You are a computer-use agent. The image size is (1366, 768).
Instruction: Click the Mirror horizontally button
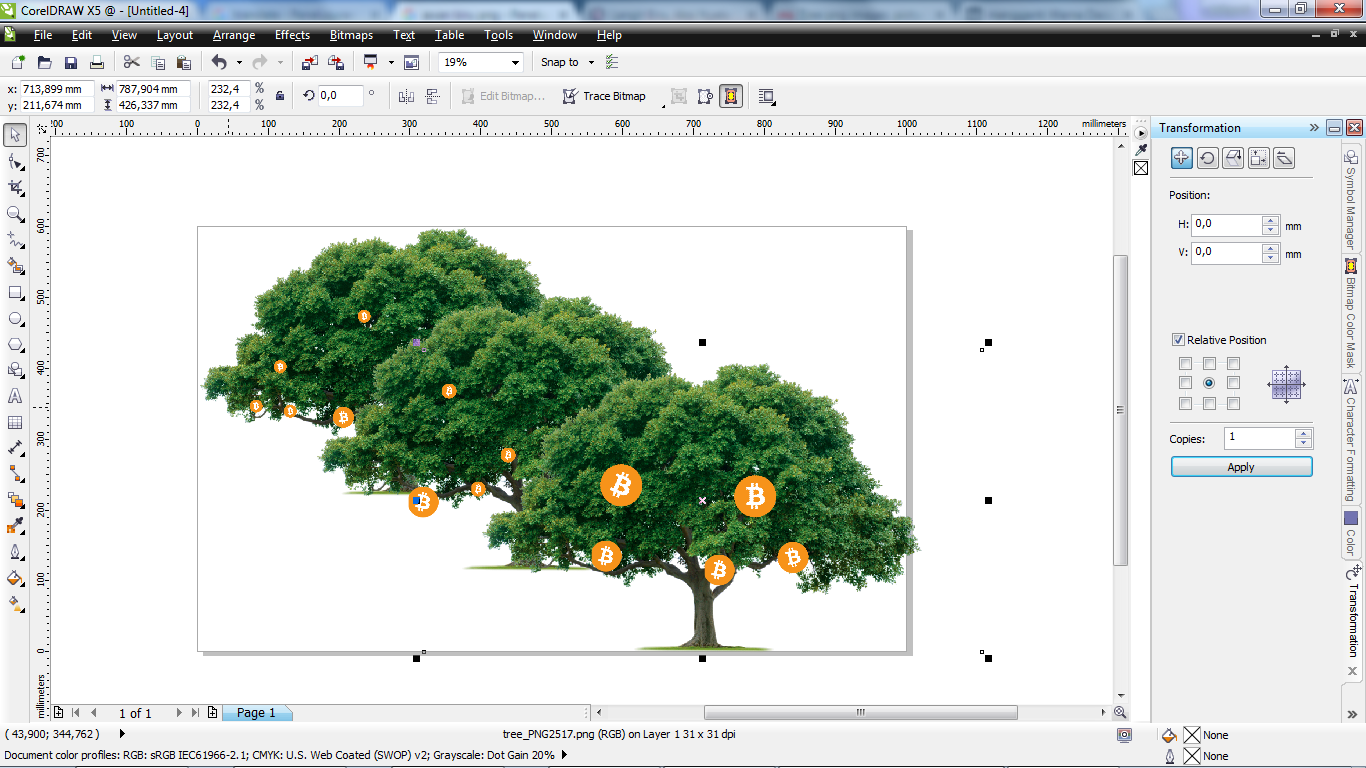click(x=406, y=96)
